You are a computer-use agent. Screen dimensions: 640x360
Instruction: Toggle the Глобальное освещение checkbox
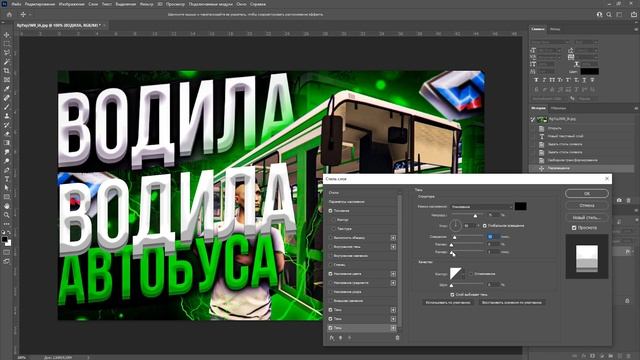pos(485,226)
